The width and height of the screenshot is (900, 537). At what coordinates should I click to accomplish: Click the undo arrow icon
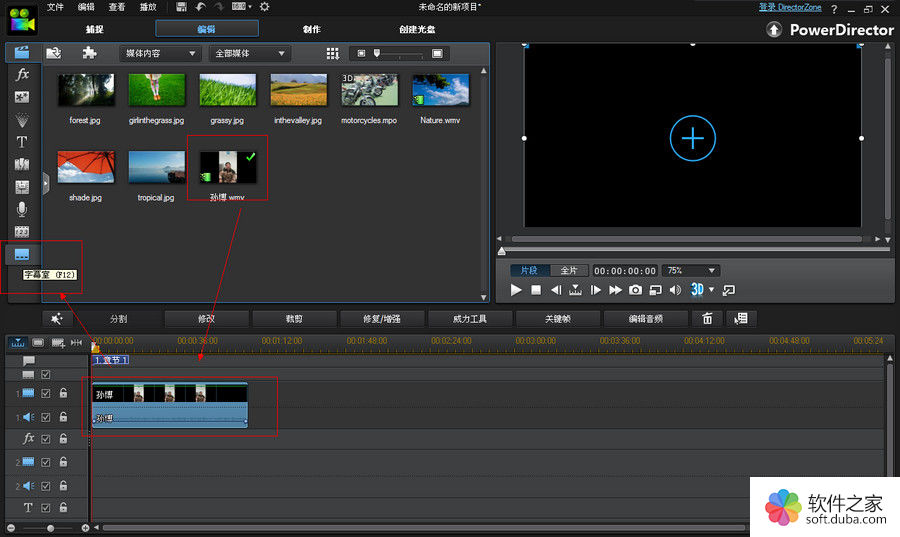(200, 7)
